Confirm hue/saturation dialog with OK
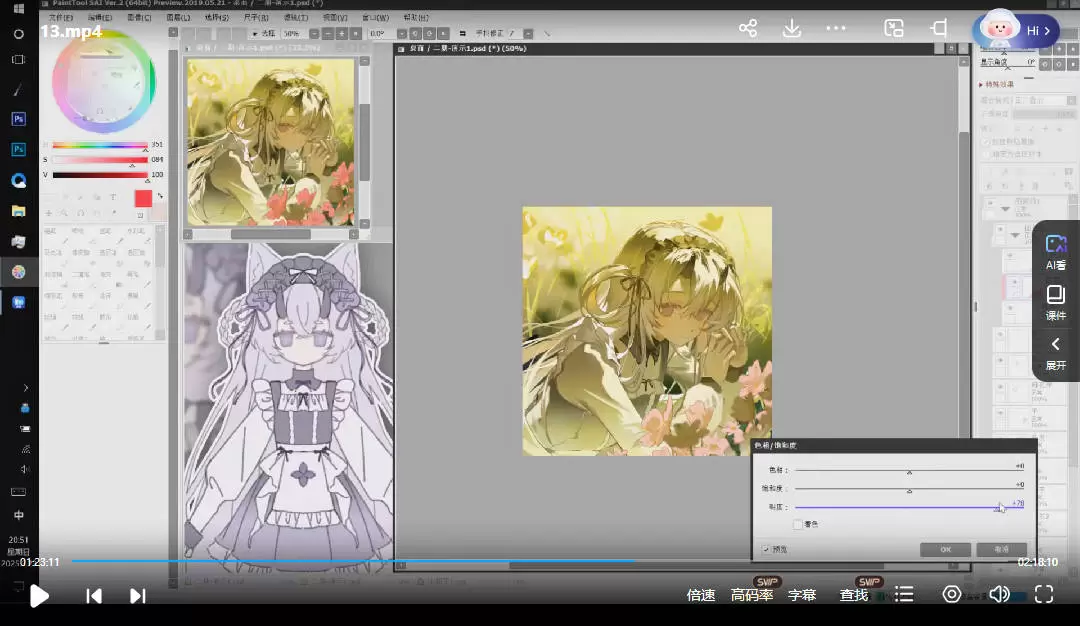 (x=946, y=550)
